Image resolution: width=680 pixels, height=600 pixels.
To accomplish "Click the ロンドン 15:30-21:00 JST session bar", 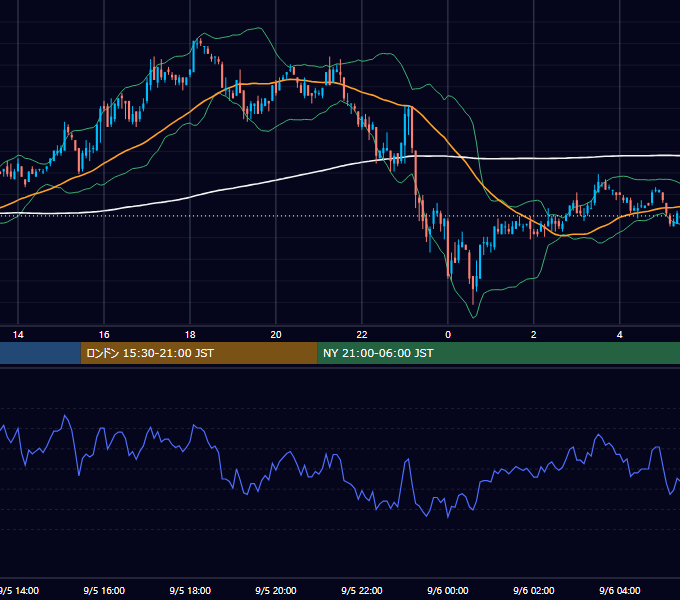I will (199, 353).
